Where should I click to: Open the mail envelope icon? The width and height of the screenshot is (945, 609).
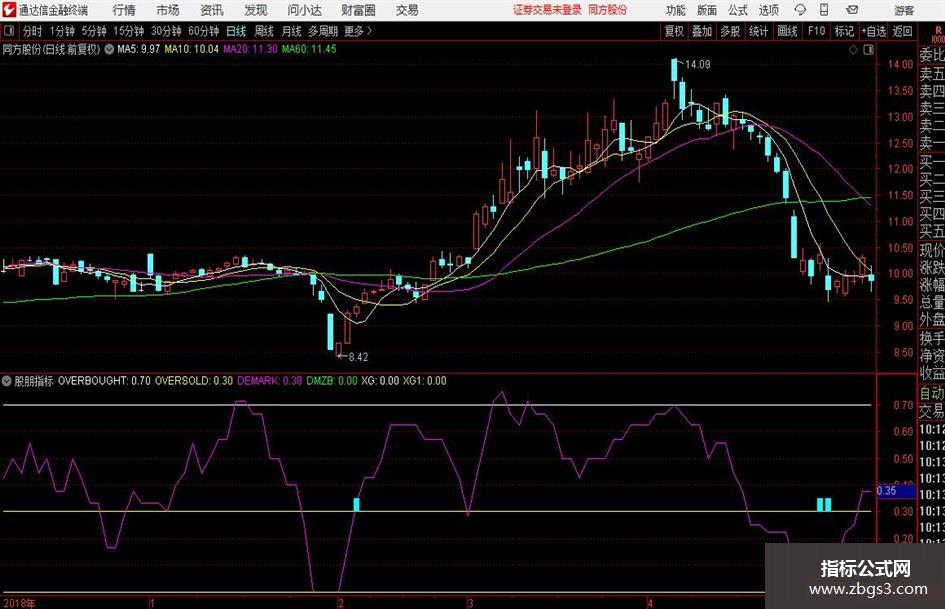pyautogui.click(x=852, y=10)
